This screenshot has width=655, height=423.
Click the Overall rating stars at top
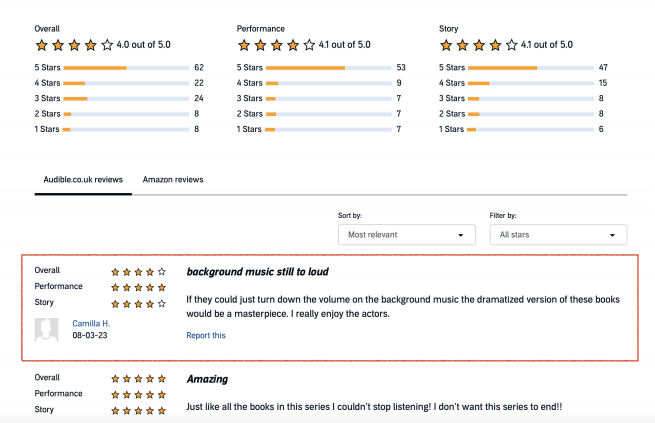pyautogui.click(x=74, y=45)
